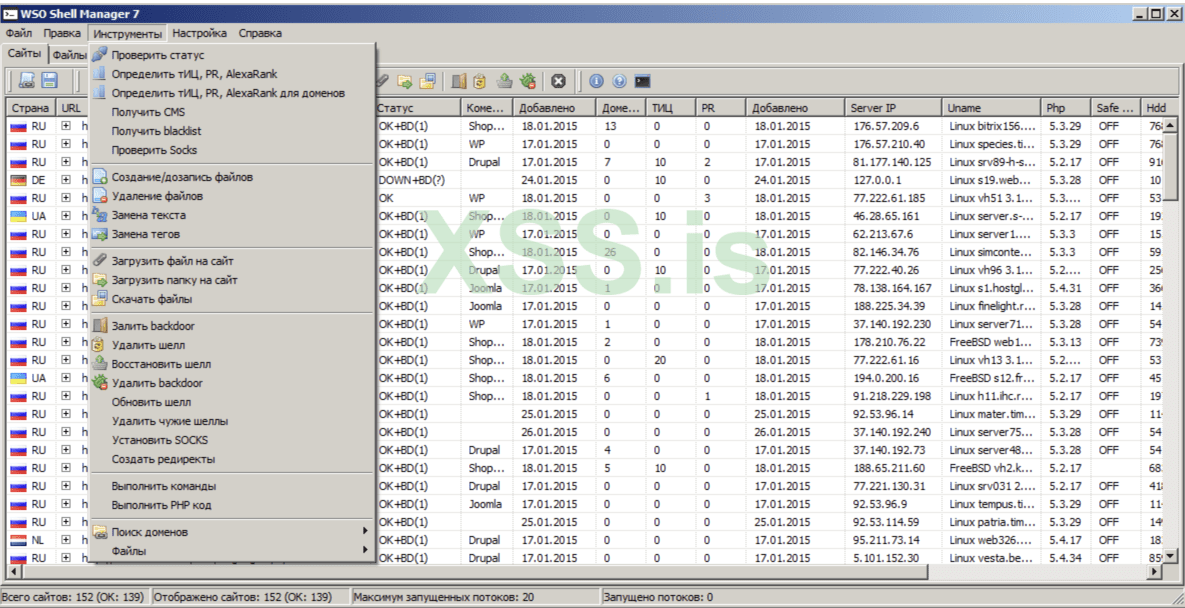1185x608 pixels.
Task: Click the horizontal scrollbar right arrow
Action: [1155, 571]
